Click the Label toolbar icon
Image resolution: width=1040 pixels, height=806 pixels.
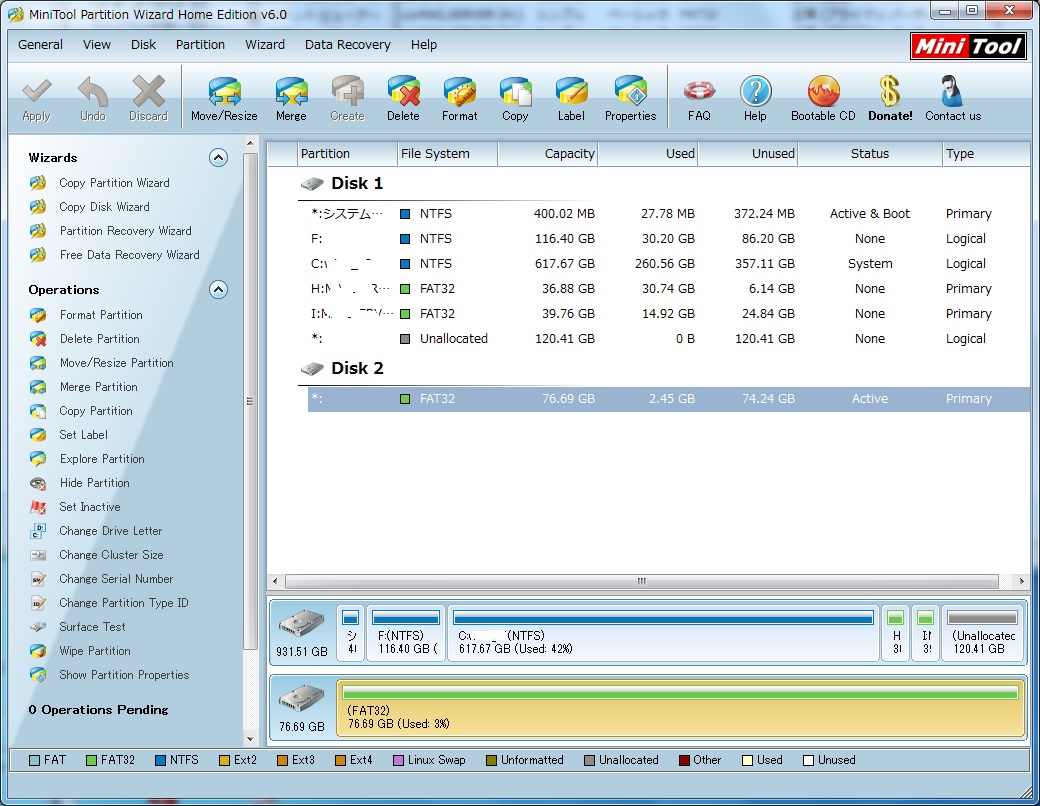pos(571,100)
